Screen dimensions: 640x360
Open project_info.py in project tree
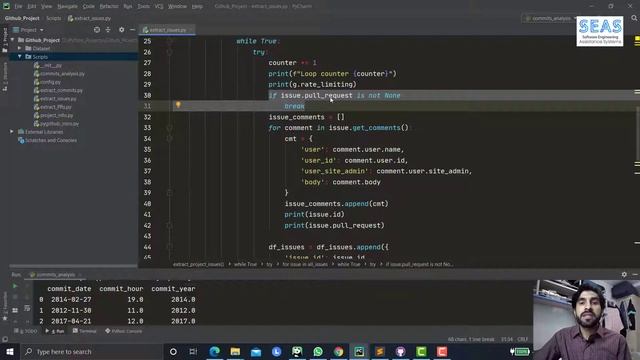[x=53, y=115]
